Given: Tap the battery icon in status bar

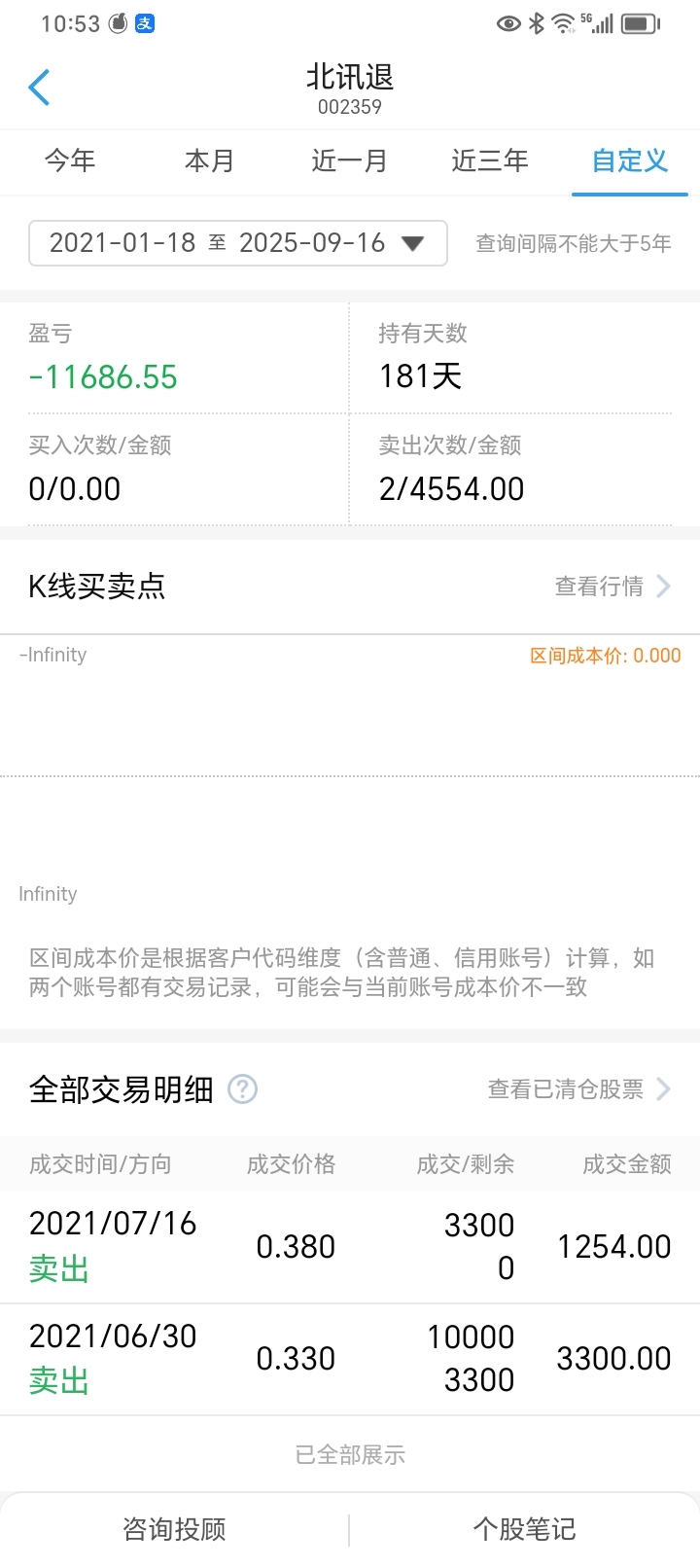Looking at the screenshot, I should tap(641, 23).
